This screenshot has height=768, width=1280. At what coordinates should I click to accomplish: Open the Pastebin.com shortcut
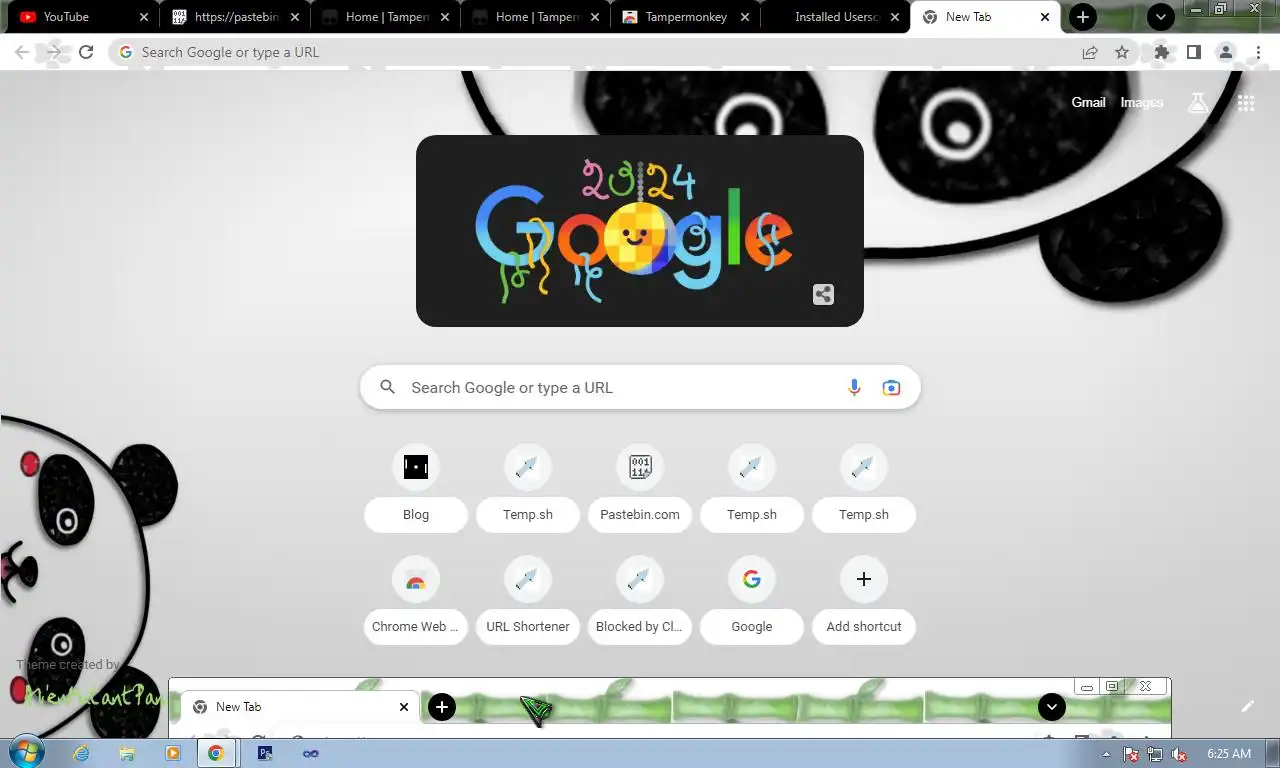[640, 489]
